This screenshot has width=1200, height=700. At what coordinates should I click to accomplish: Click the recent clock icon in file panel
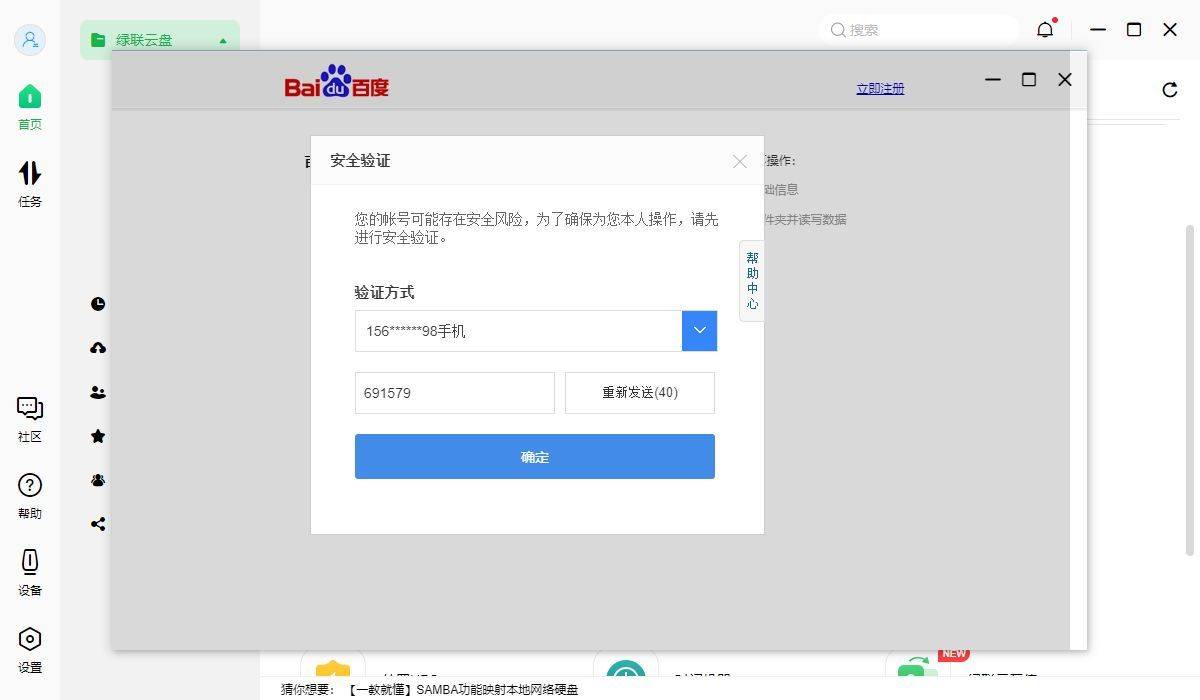pyautogui.click(x=98, y=304)
